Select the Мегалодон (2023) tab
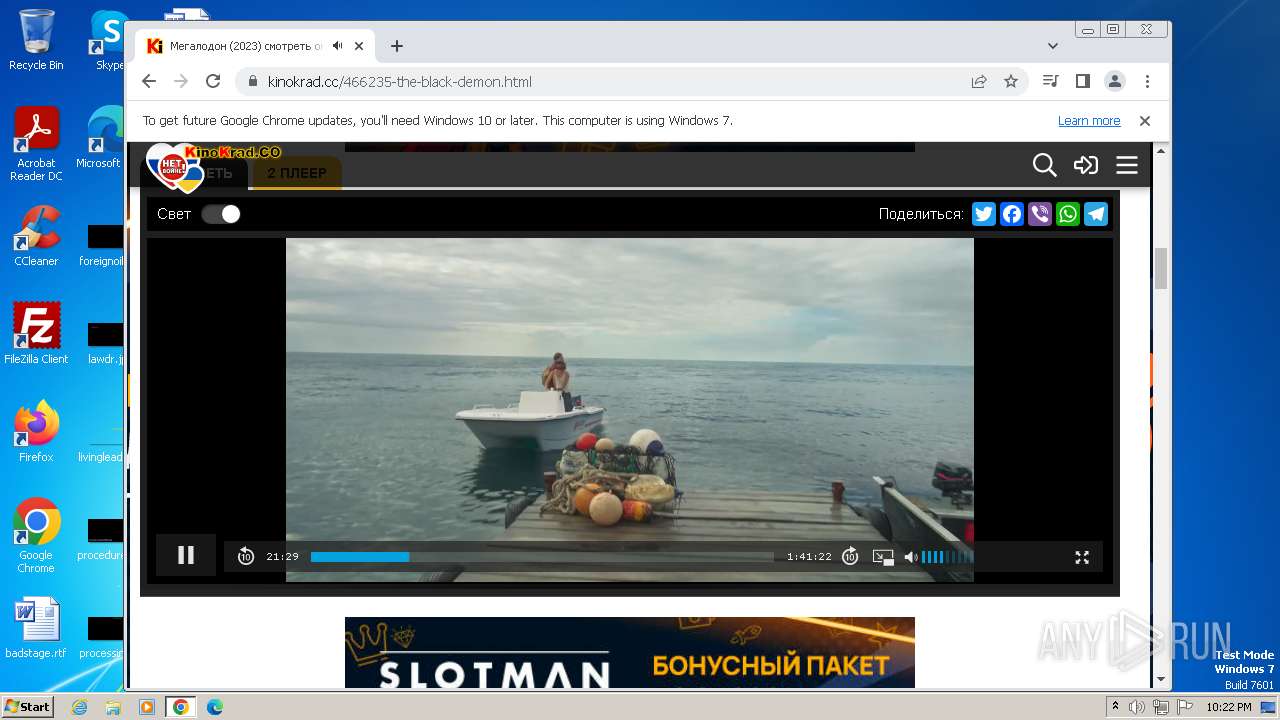Viewport: 1280px width, 720px height. [255, 46]
